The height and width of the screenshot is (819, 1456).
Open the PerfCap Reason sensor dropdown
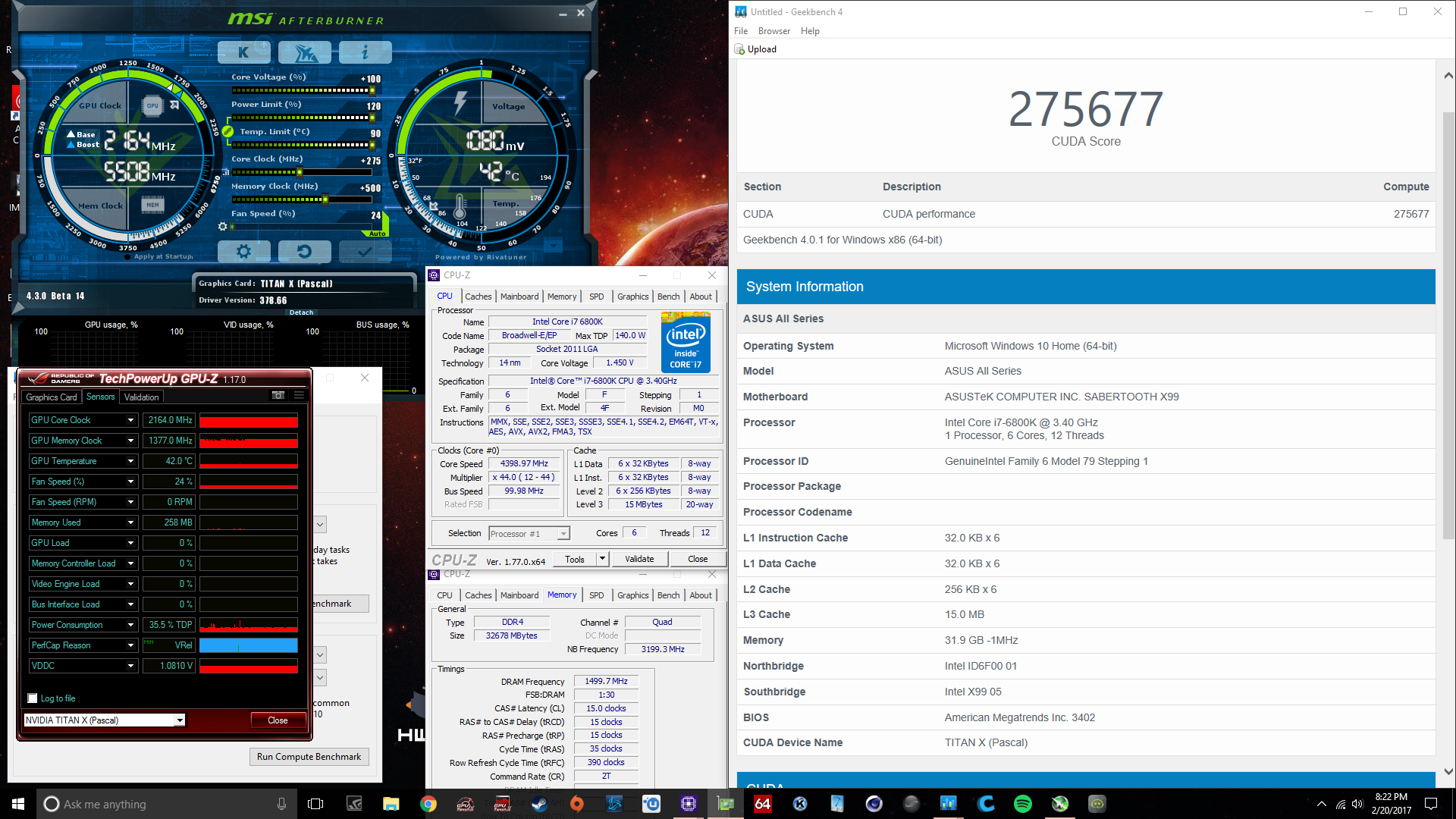(130, 645)
